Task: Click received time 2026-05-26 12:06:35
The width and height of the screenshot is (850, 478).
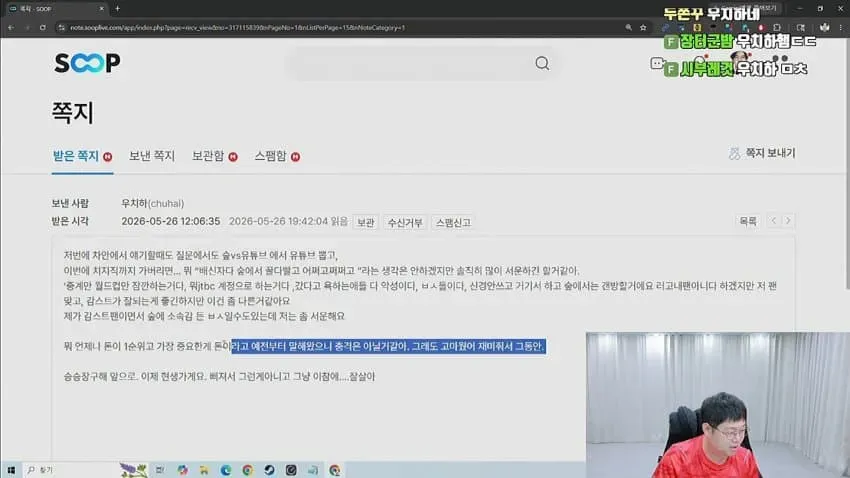Action: [171, 221]
